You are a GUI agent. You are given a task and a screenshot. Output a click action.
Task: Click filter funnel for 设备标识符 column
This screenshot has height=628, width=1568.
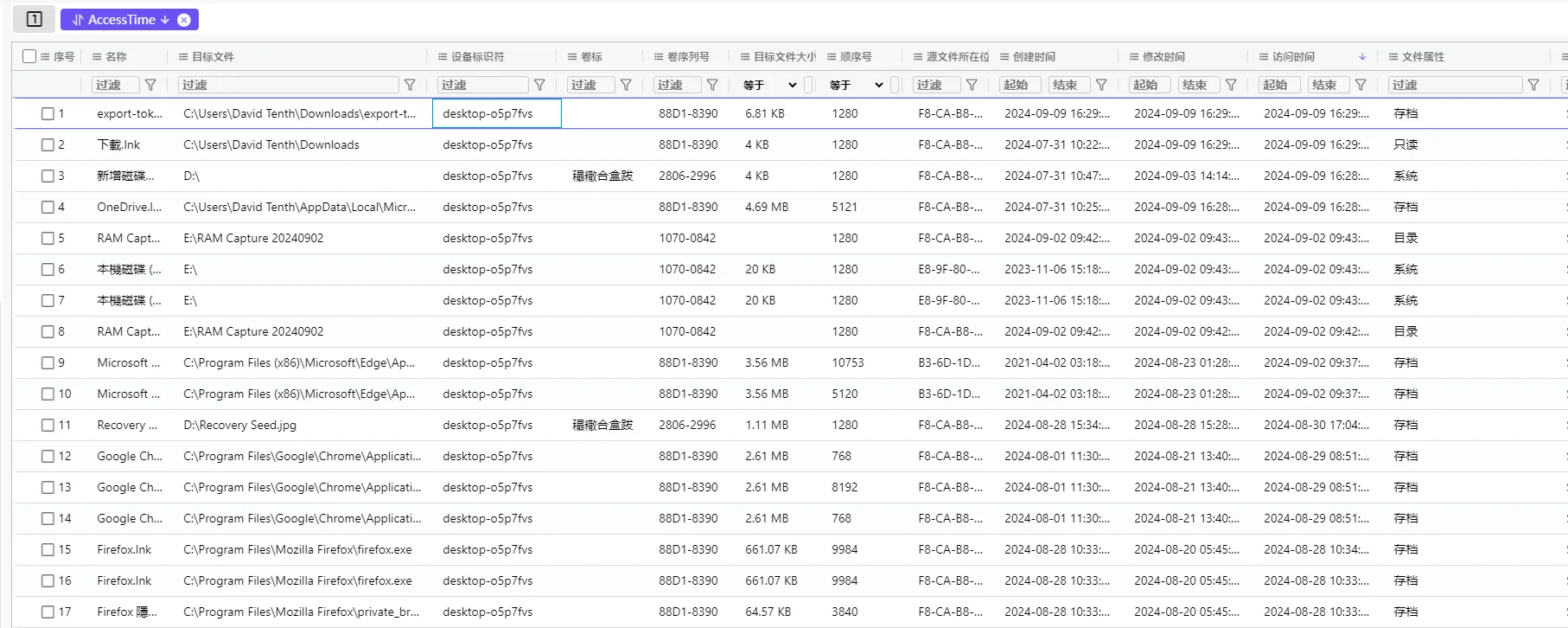click(539, 85)
